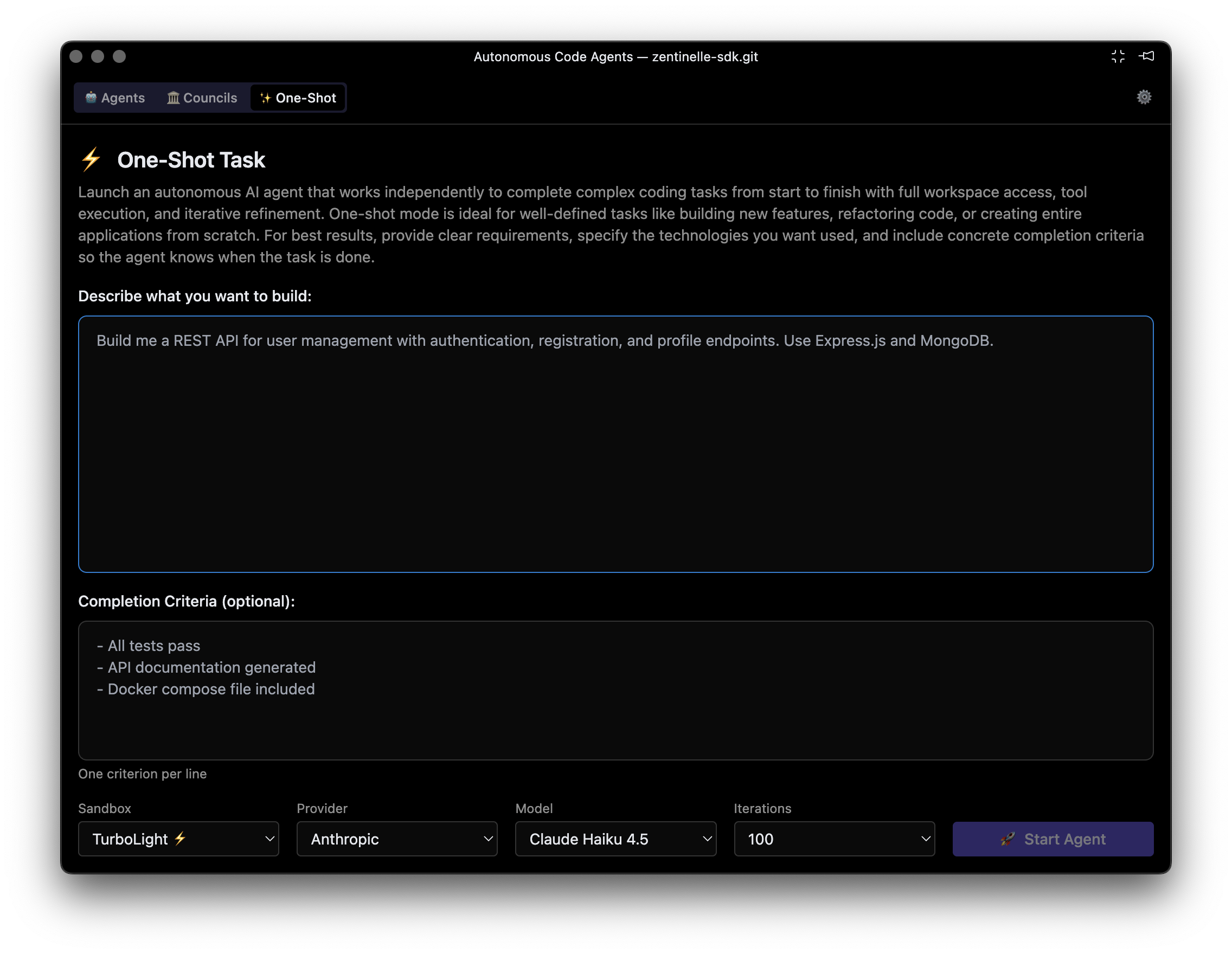Open the Provider dropdown showing Anthropic
The height and width of the screenshot is (954, 1232).
point(396,839)
